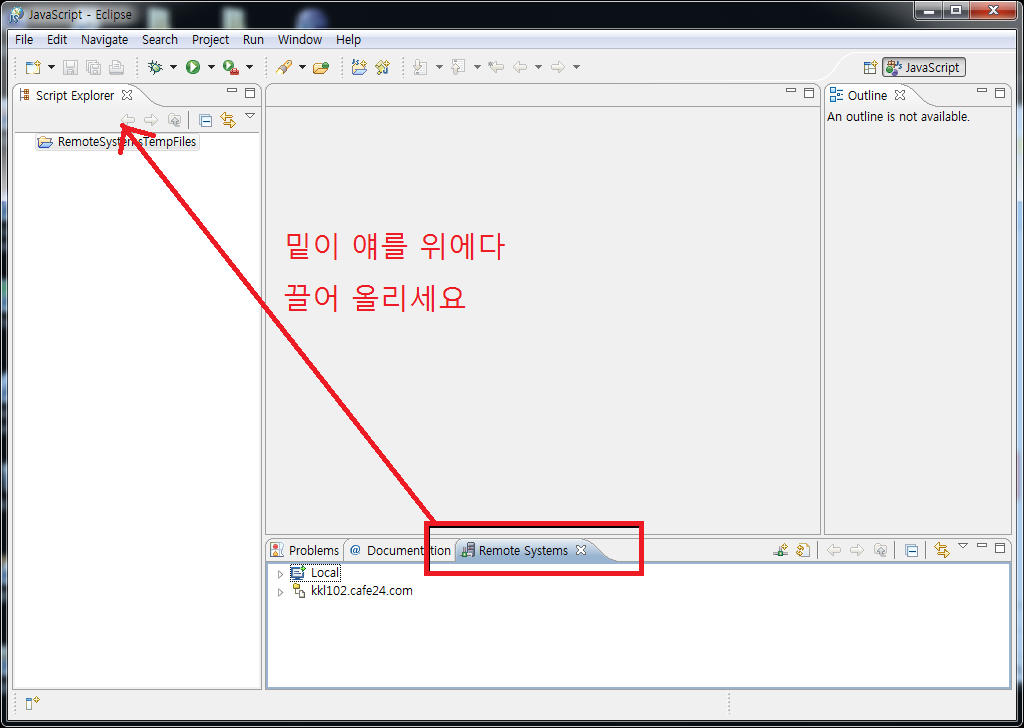
Task: Click the Debug bug icon in toolbar
Action: point(155,67)
